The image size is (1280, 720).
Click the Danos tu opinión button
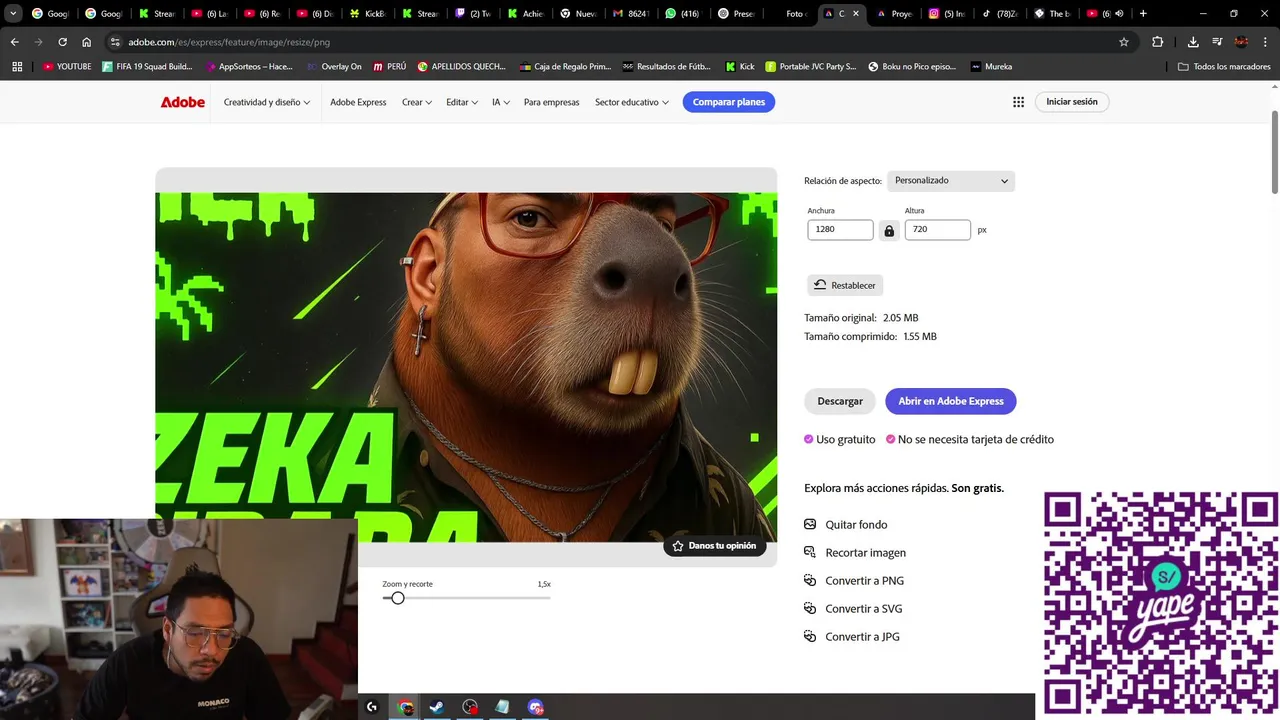tap(715, 546)
